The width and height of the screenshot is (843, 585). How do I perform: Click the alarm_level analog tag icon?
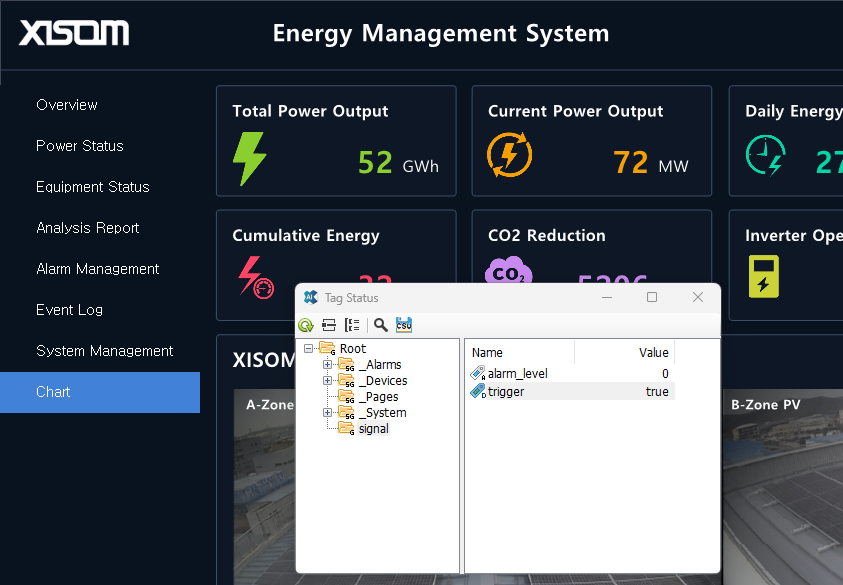tap(477, 373)
